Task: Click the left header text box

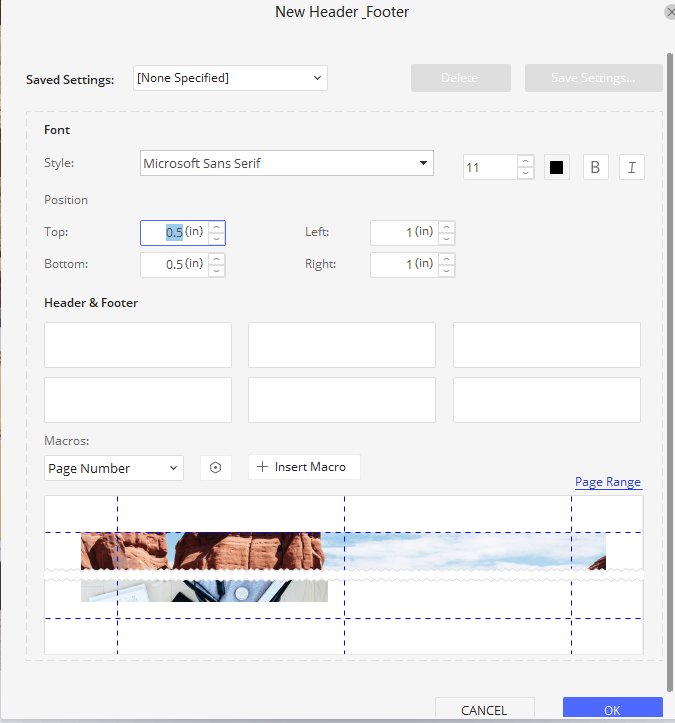Action: click(x=138, y=345)
